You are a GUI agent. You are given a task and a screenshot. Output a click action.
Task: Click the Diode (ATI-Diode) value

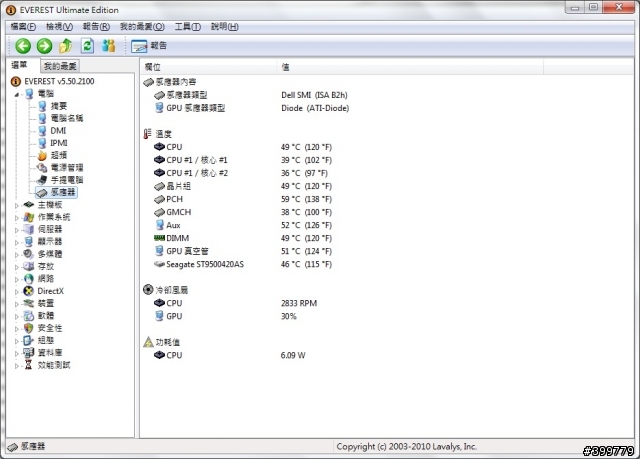(315, 108)
